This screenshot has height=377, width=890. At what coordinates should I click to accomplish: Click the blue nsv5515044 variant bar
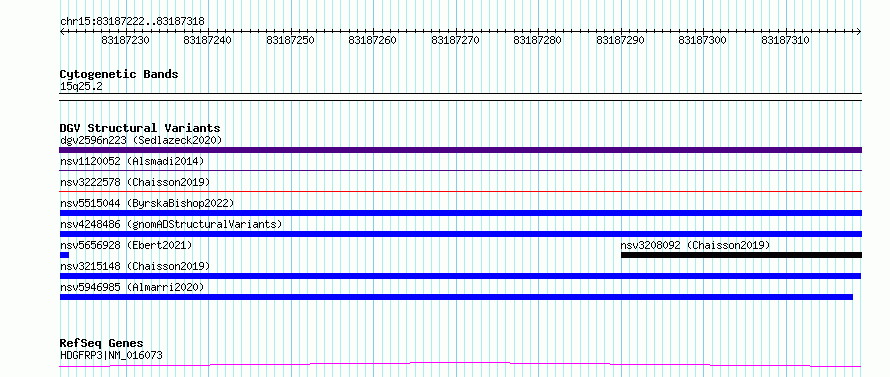[460, 213]
